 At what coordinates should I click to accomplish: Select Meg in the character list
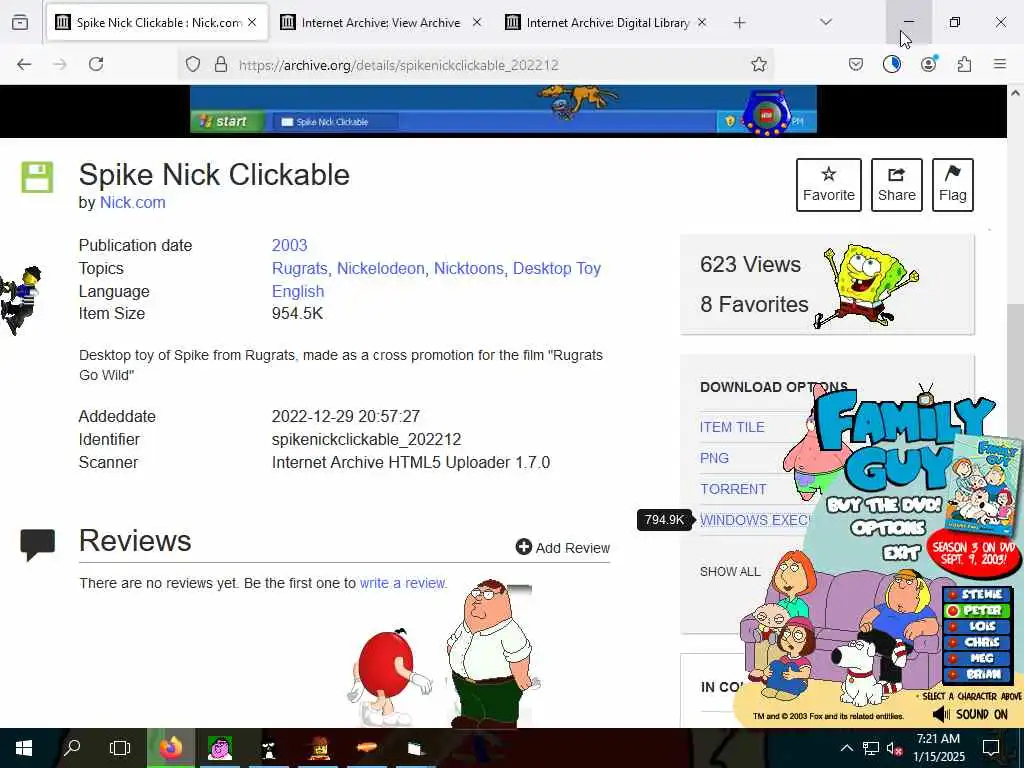coord(976,658)
